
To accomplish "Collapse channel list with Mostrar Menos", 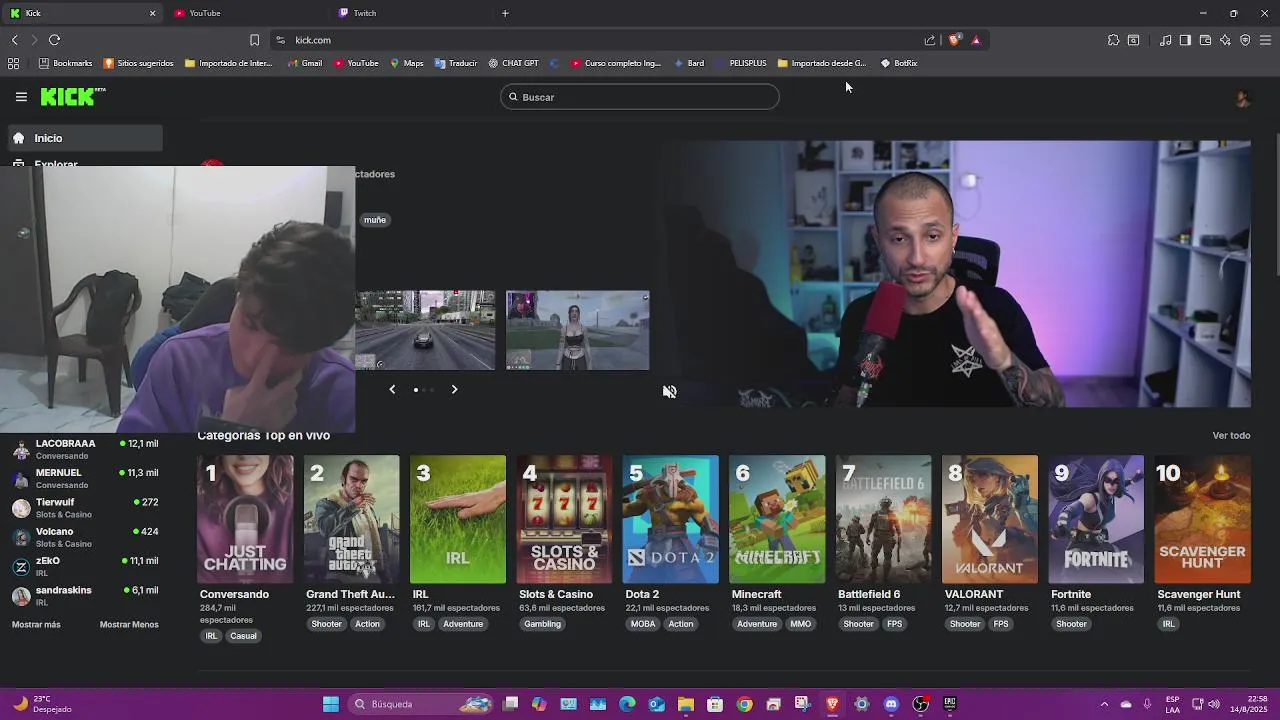I will coord(129,625).
